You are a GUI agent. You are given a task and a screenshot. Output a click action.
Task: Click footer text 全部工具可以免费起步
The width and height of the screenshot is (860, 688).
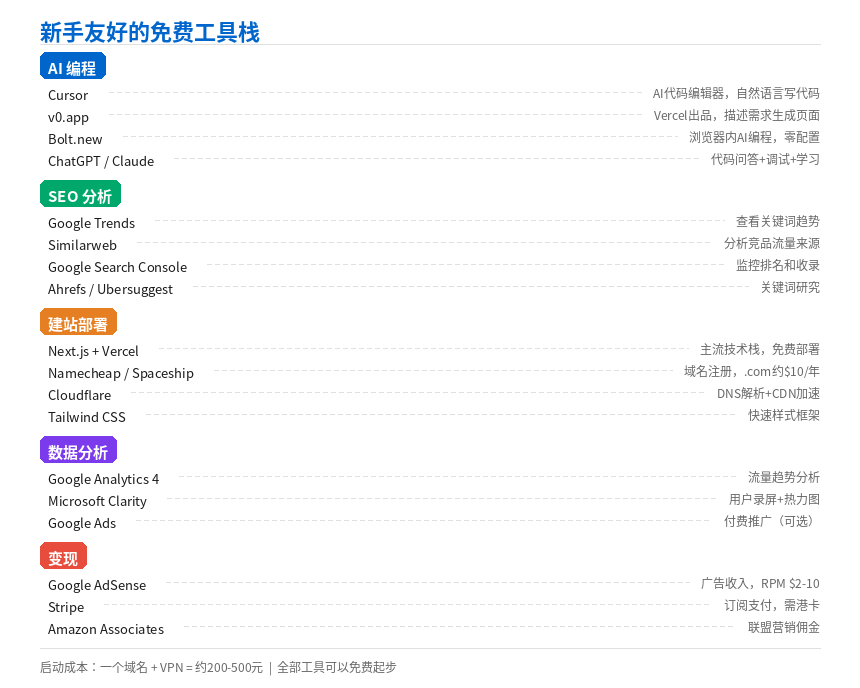pos(337,667)
